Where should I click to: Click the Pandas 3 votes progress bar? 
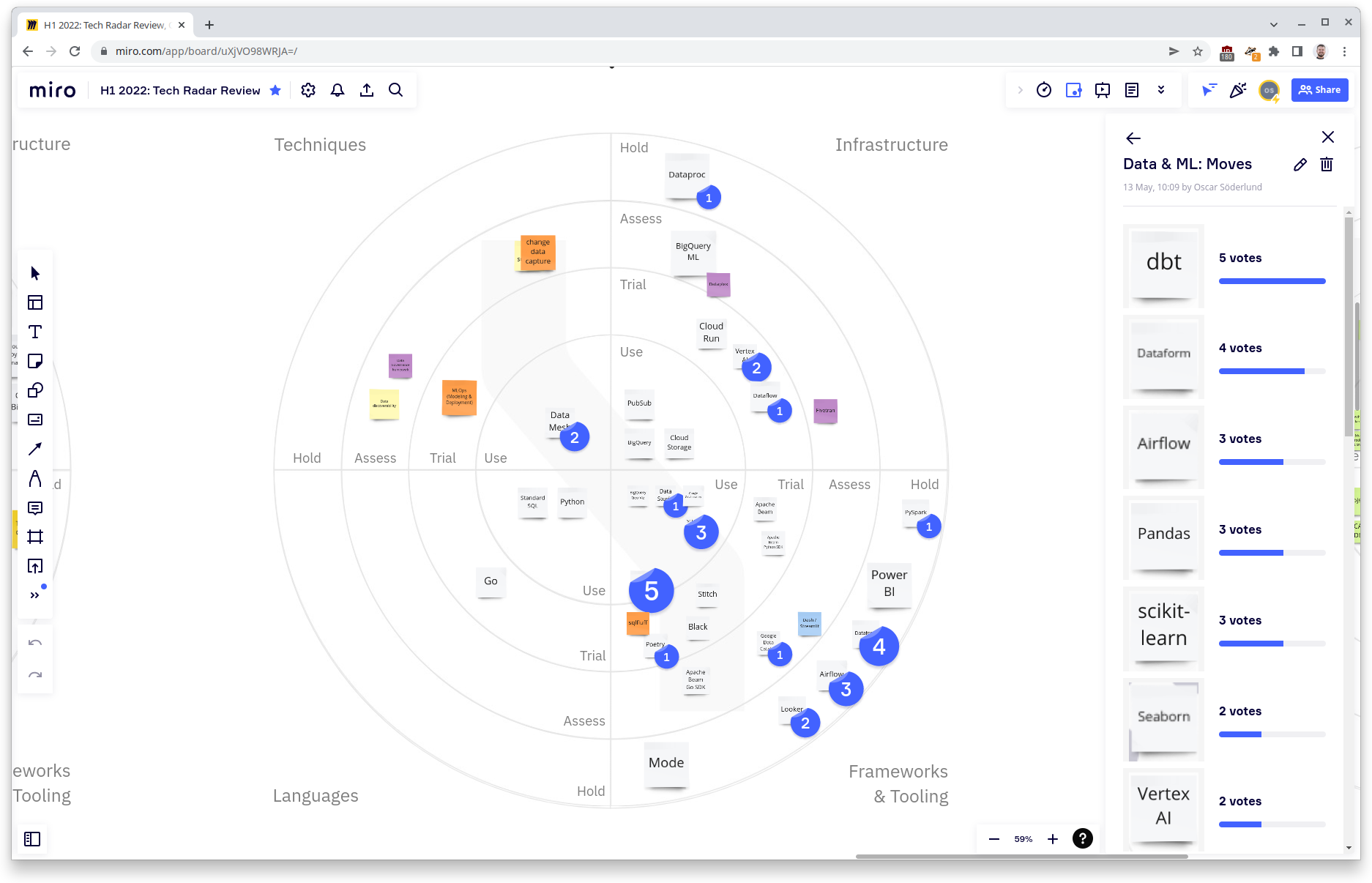pyautogui.click(x=1272, y=553)
